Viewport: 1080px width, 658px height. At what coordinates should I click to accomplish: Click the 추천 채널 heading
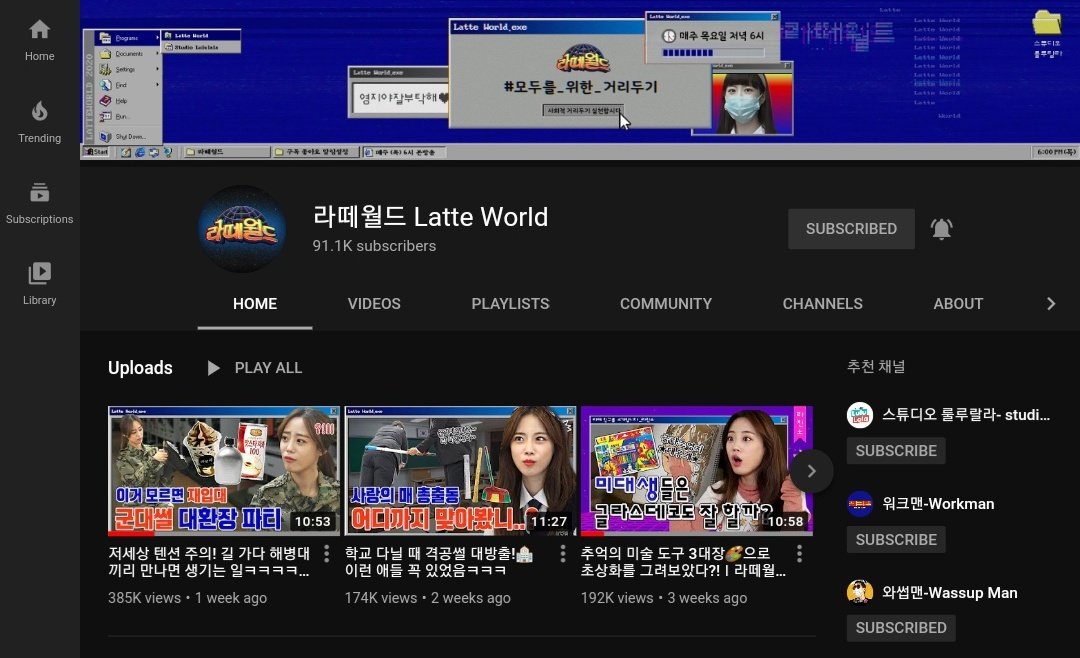[875, 367]
